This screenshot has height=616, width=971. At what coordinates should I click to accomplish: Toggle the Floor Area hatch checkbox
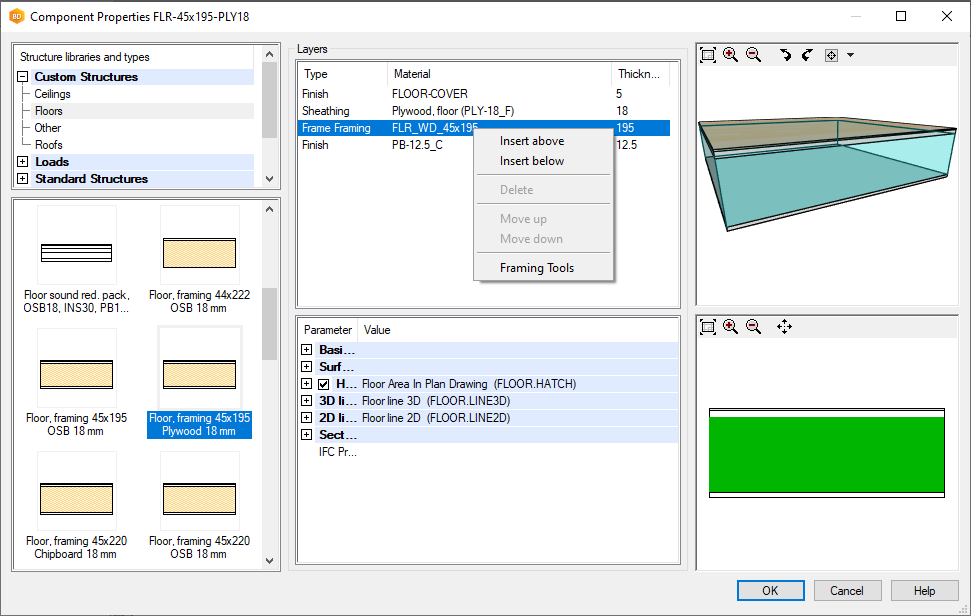click(x=324, y=384)
